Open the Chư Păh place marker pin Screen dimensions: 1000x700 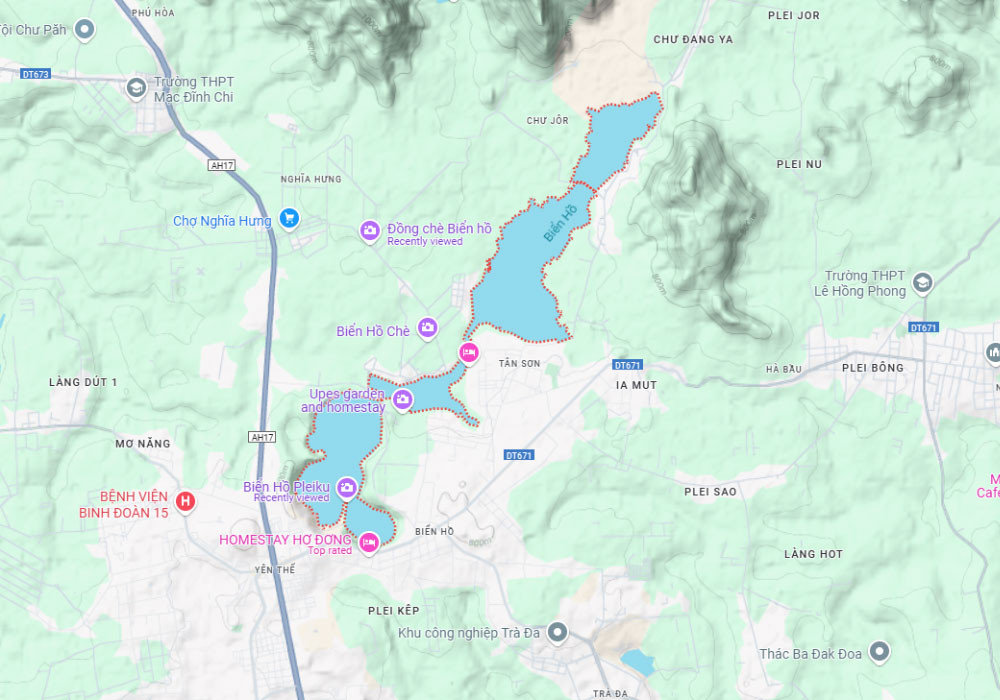tap(84, 29)
